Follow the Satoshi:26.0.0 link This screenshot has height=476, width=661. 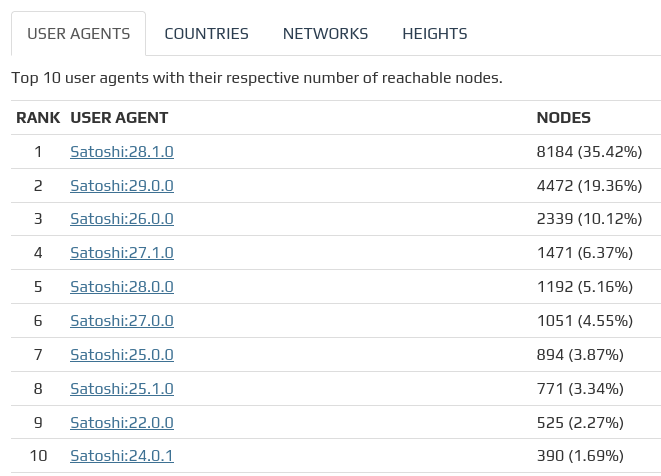122,219
